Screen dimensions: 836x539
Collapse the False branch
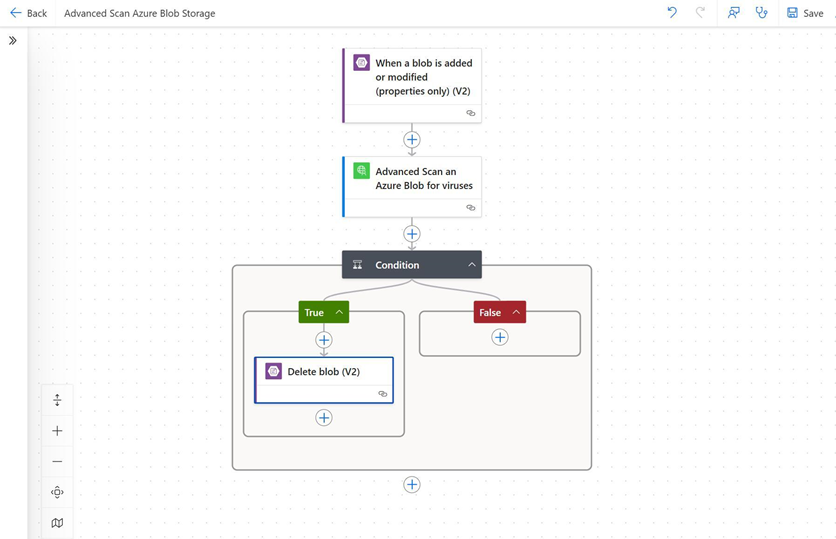516,312
